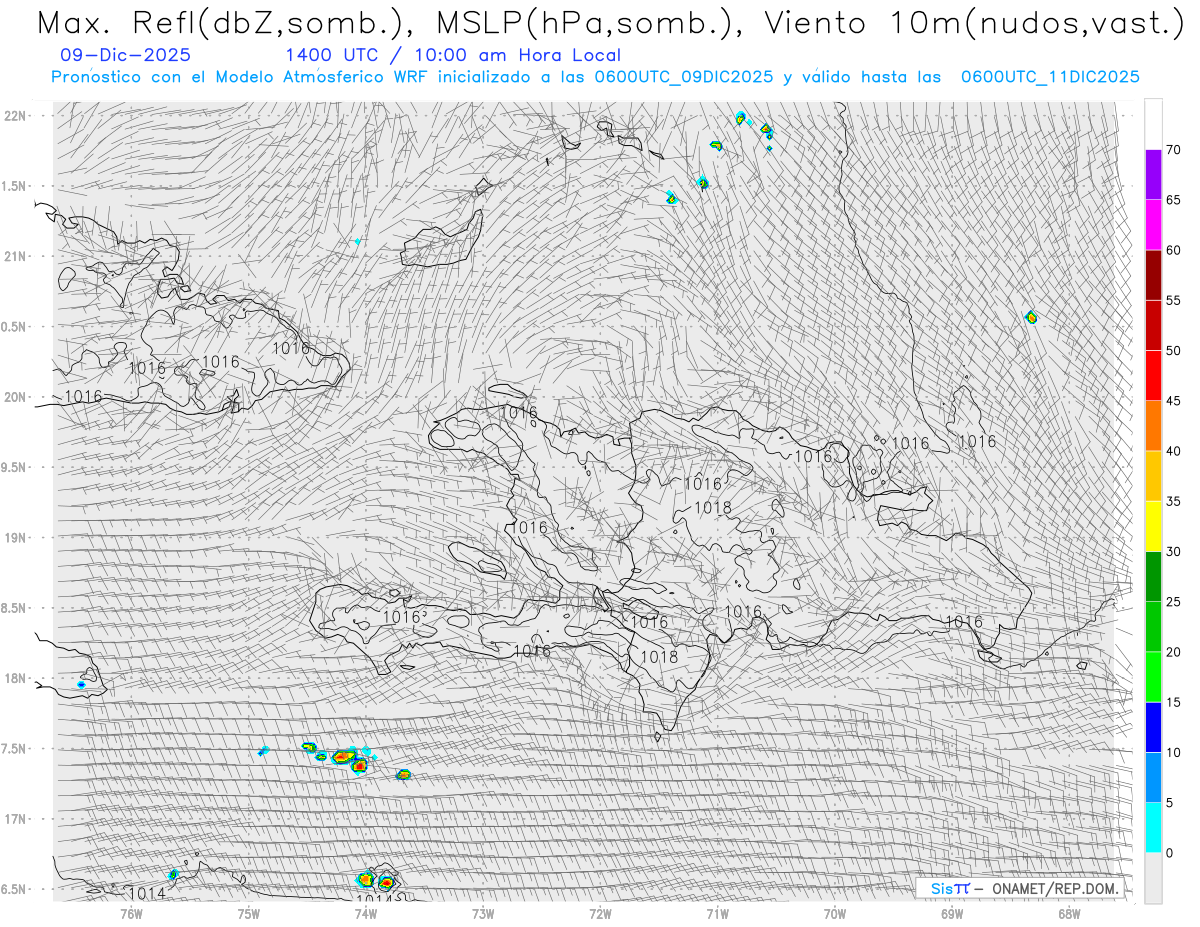Choose the orange 40-45 dBZ legend swatch
This screenshot has height=927, width=1200.
pyautogui.click(x=1153, y=426)
